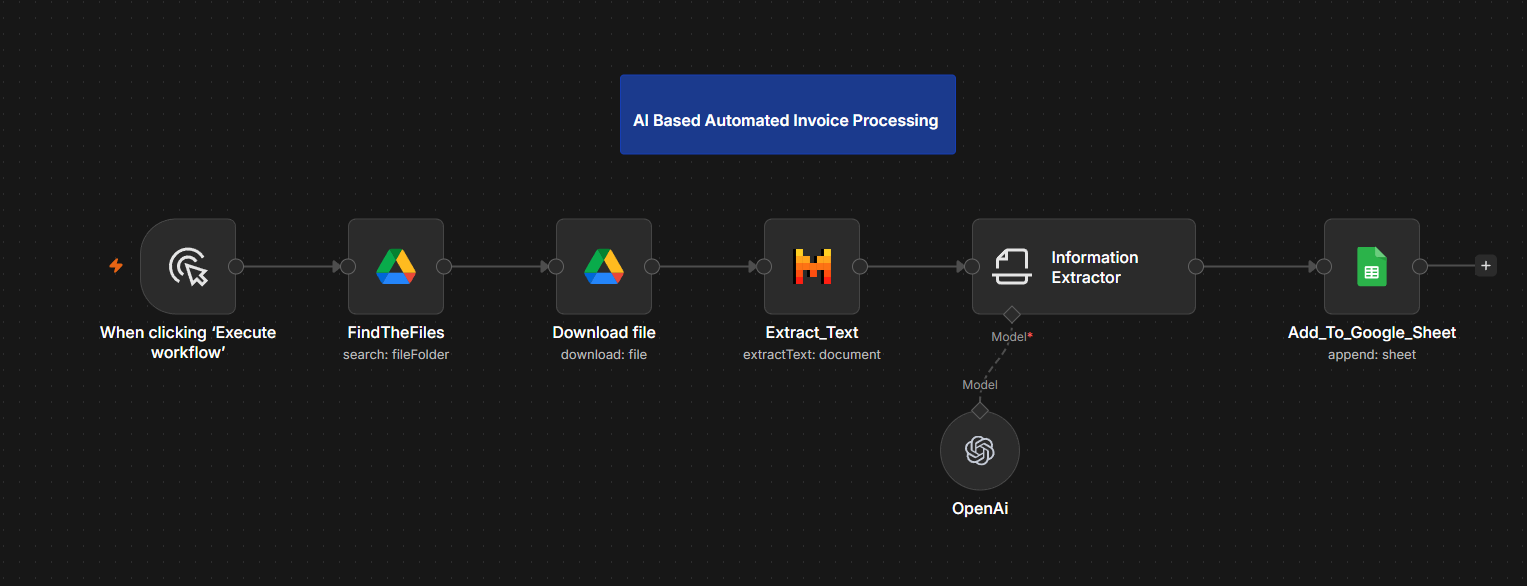The height and width of the screenshot is (586, 1527).
Task: Click the 'When clicking 'Execute workflow'' label
Action: [x=188, y=342]
